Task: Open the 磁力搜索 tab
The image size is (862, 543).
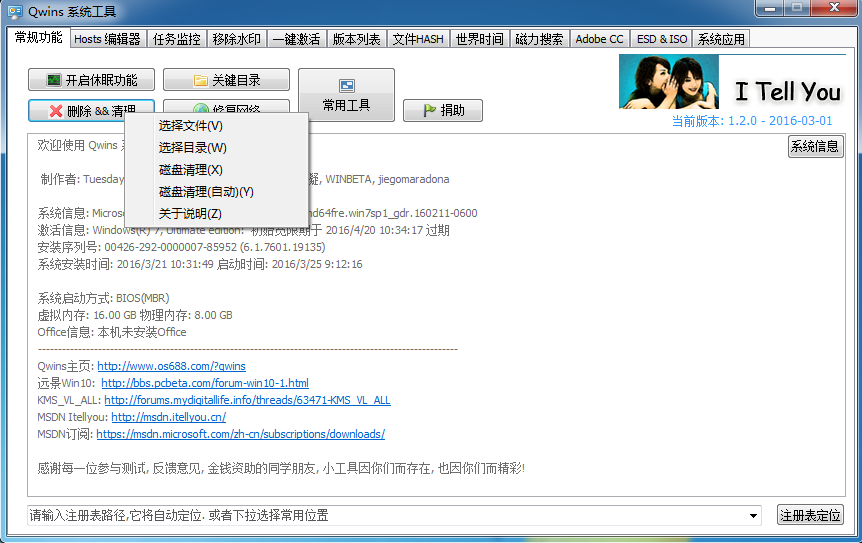Action: [539, 40]
